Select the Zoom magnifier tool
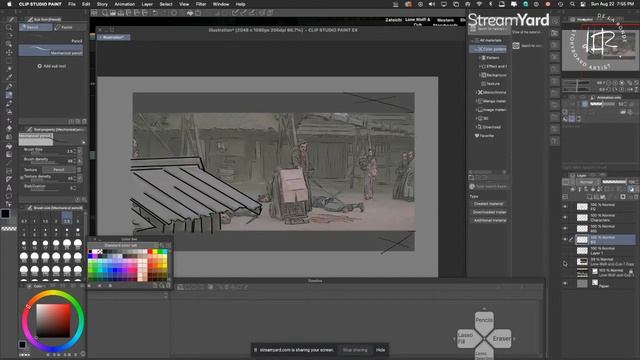The width and height of the screenshot is (640, 360). click(9, 27)
